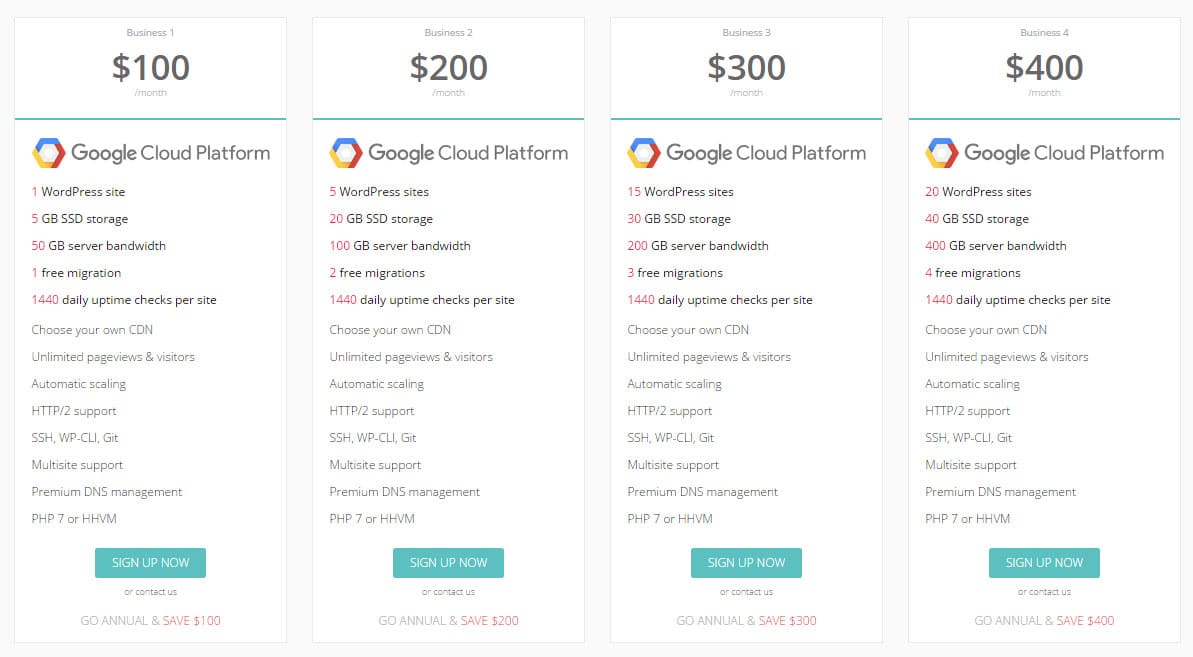The height and width of the screenshot is (657, 1193).
Task: Click '15 WordPress sites' feature text
Action: point(680,192)
